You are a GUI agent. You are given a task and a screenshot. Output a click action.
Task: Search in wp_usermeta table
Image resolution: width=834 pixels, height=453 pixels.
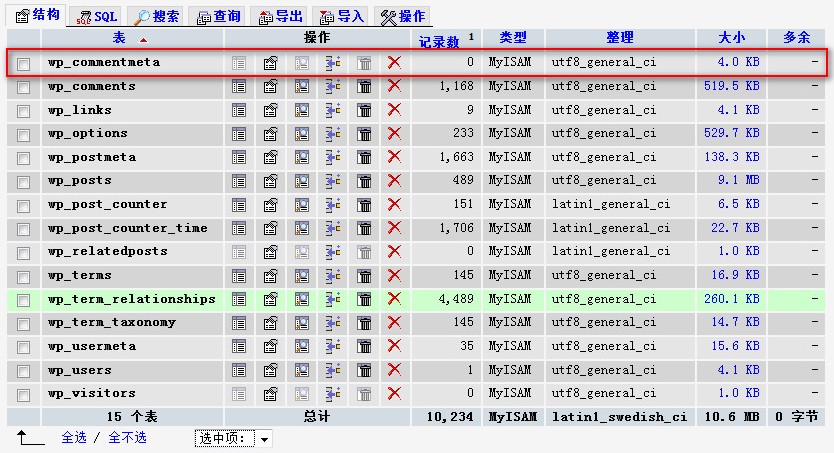click(302, 347)
